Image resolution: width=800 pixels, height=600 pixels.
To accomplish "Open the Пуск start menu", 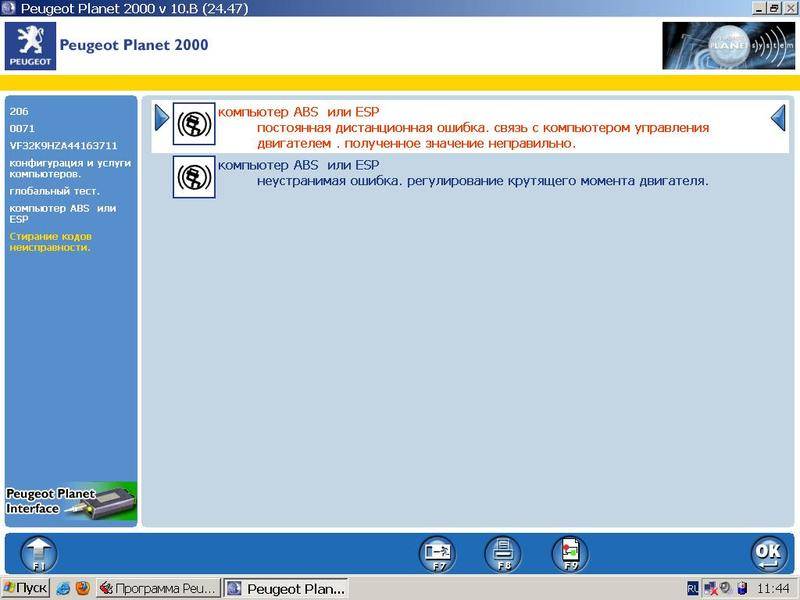I will click(25, 588).
